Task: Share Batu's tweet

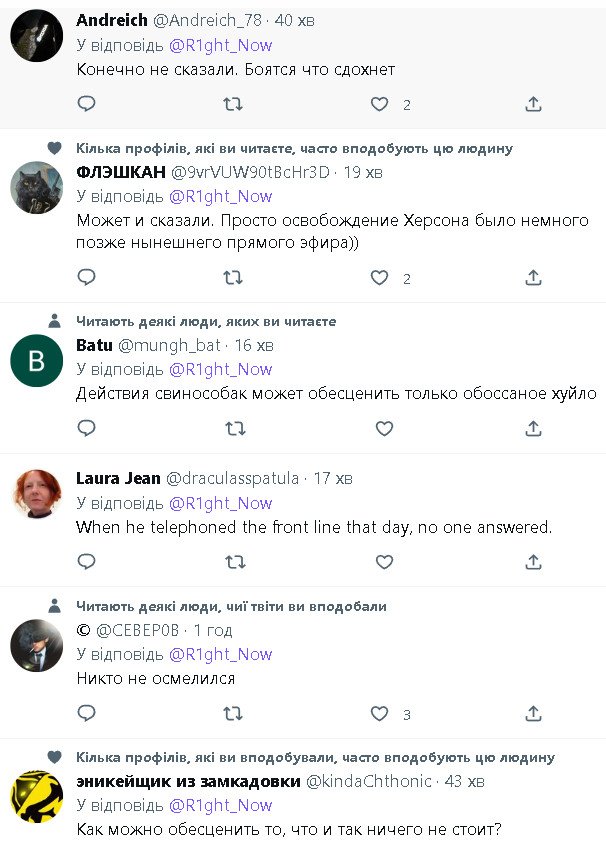Action: [533, 428]
